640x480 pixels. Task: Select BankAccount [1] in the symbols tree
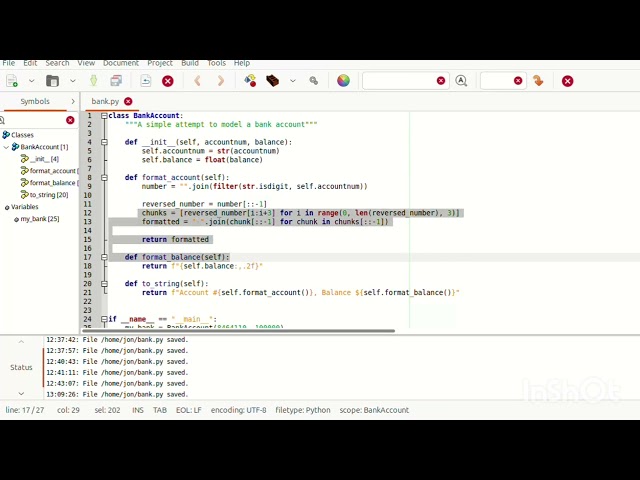coord(44,147)
